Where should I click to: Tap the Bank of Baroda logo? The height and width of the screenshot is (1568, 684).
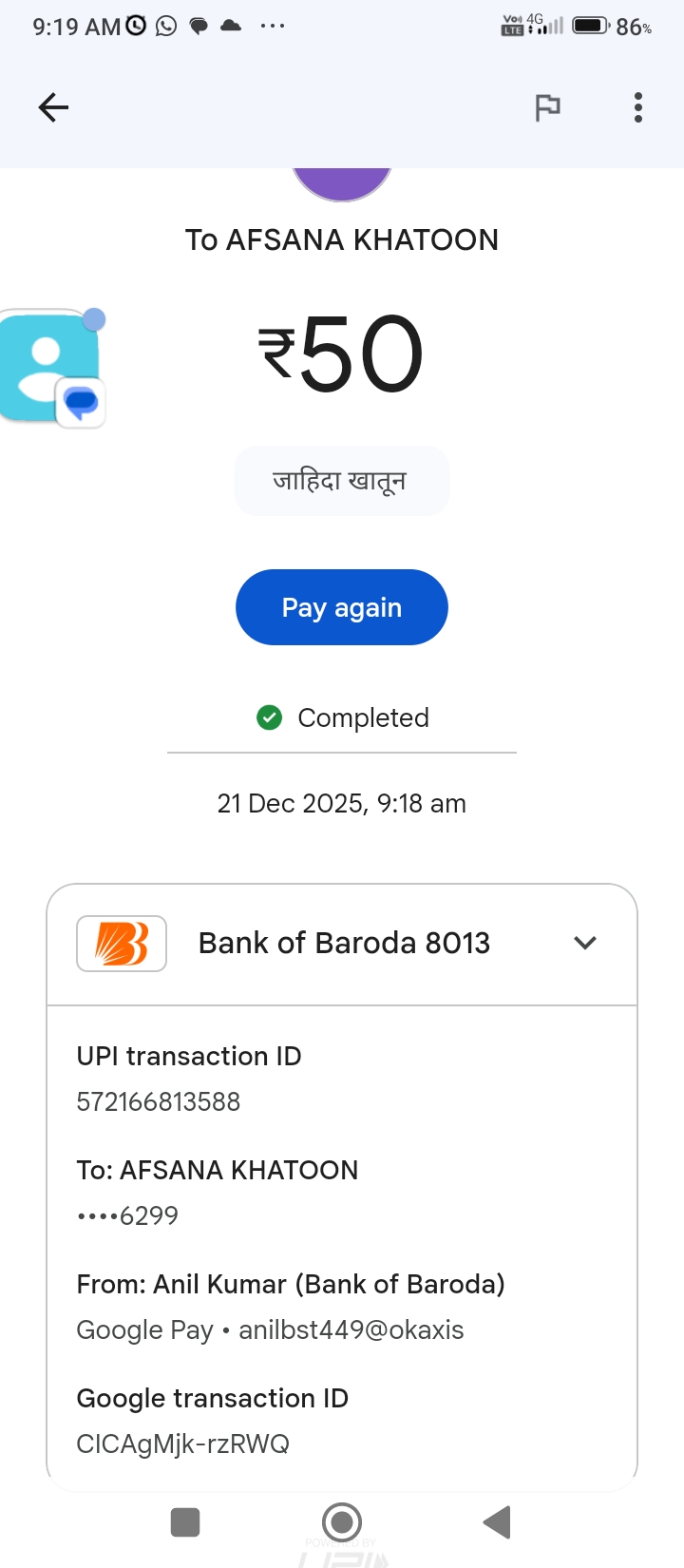(x=122, y=943)
